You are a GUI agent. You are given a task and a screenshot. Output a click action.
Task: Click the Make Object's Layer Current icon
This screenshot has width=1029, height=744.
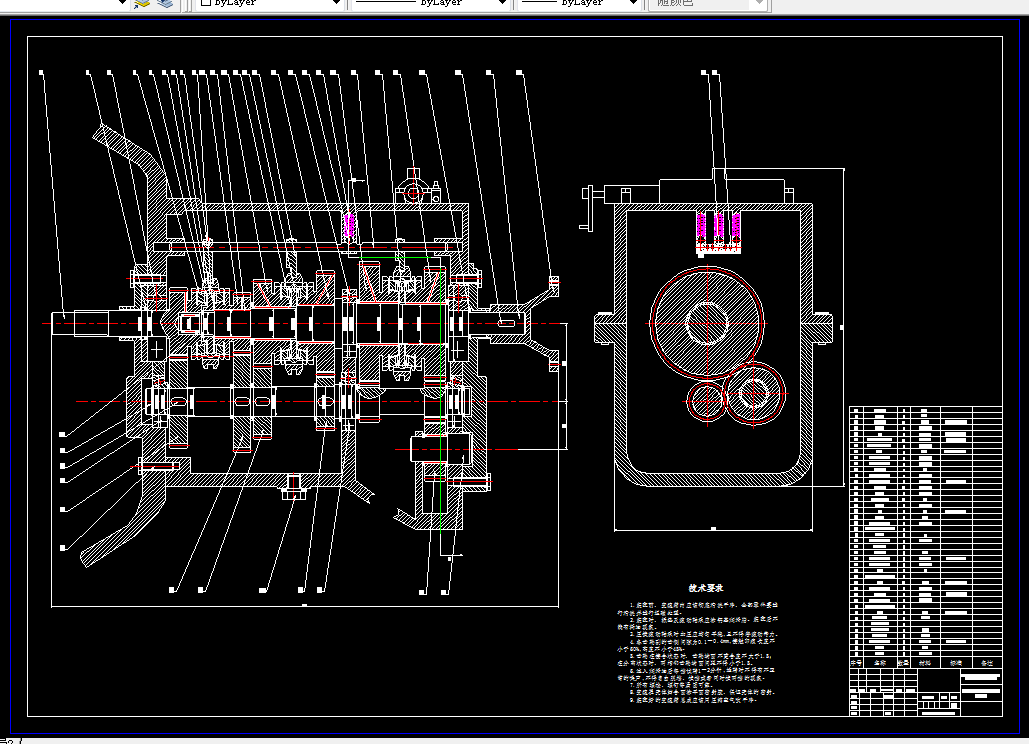[x=142, y=3]
